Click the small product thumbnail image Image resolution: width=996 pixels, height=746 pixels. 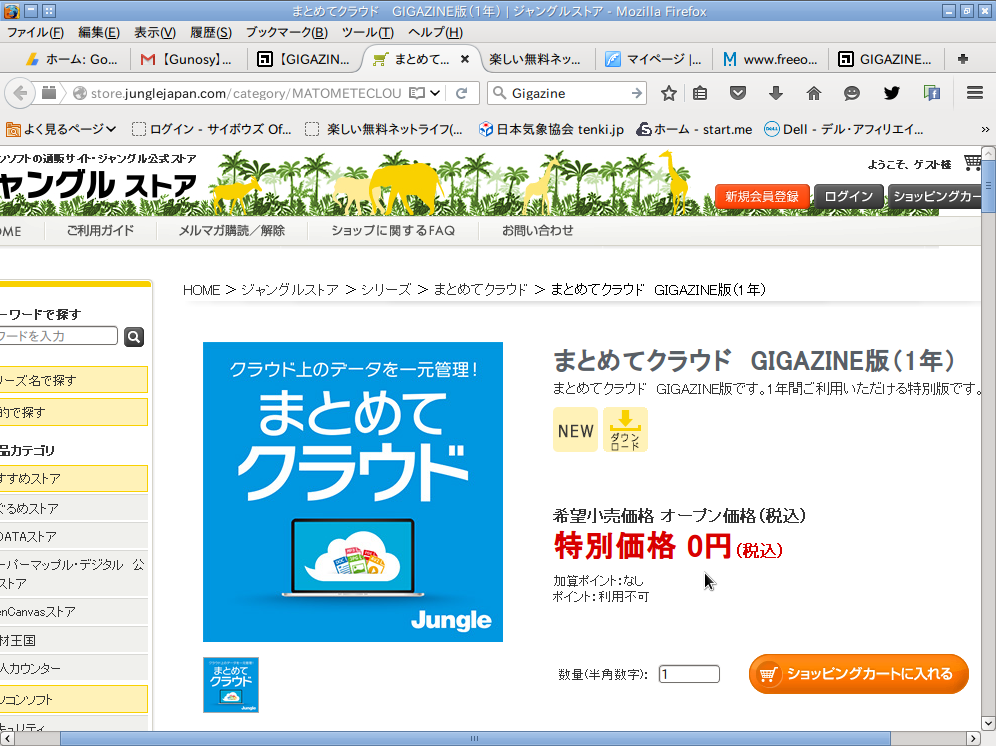[231, 685]
